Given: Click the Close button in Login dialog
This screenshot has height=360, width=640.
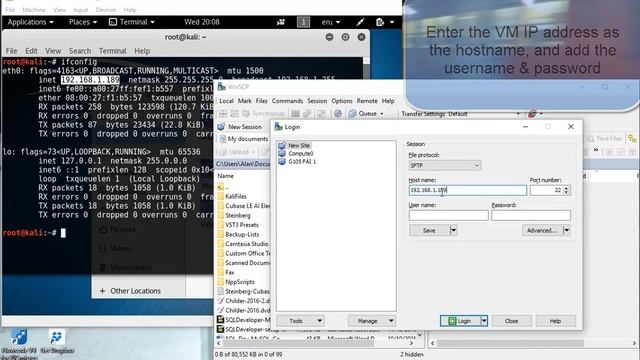Looking at the screenshot, I should [x=511, y=321].
